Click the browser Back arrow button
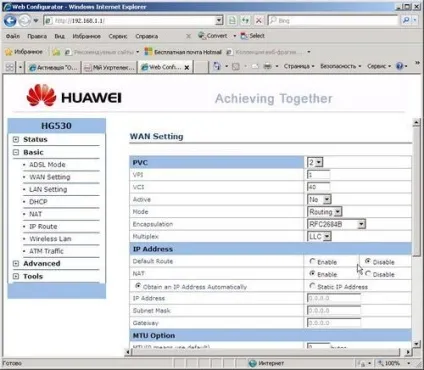The width and height of the screenshot is (424, 370). (10, 21)
